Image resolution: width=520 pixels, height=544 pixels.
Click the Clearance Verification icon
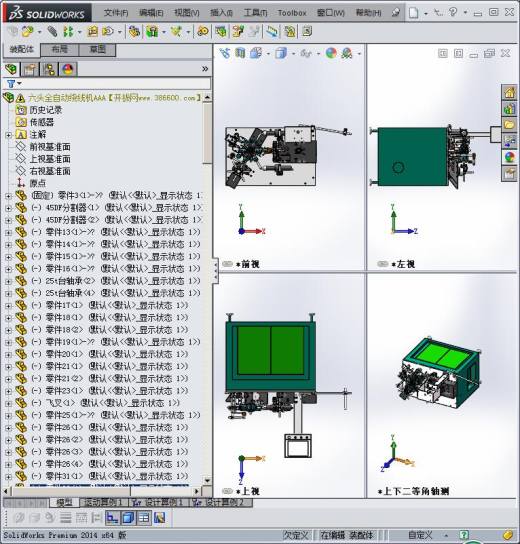pyautogui.click(x=290, y=32)
